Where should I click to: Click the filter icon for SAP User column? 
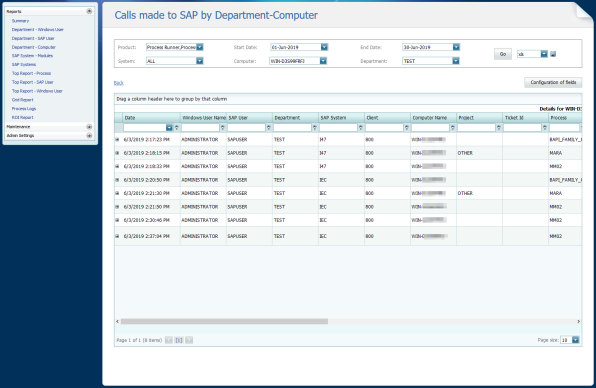(269, 128)
